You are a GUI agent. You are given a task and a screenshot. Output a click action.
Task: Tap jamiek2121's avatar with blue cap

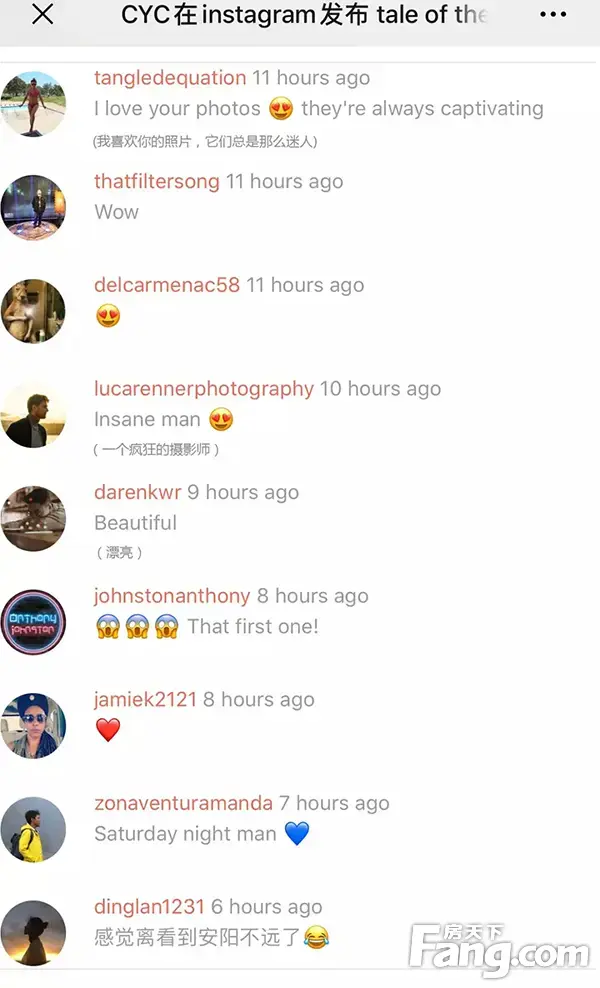pyautogui.click(x=33, y=726)
